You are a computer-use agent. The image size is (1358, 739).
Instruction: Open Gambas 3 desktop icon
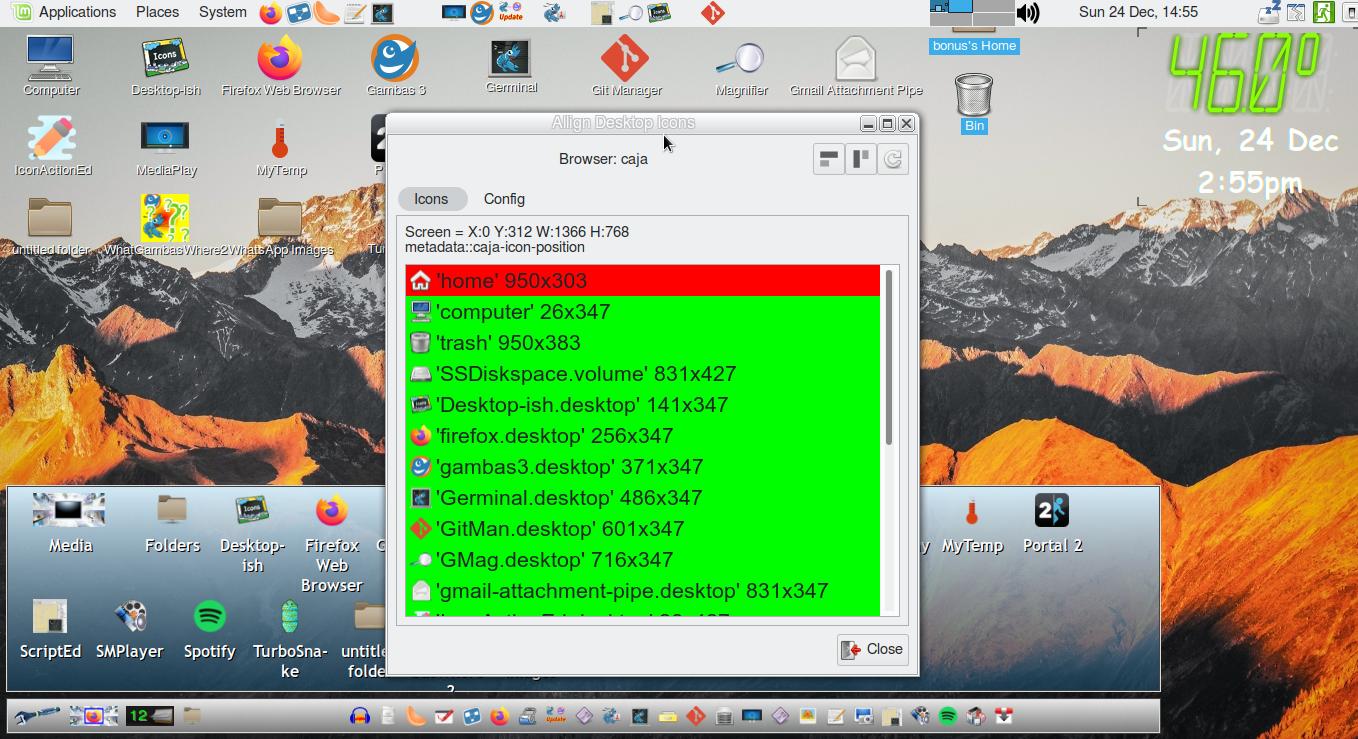point(396,64)
